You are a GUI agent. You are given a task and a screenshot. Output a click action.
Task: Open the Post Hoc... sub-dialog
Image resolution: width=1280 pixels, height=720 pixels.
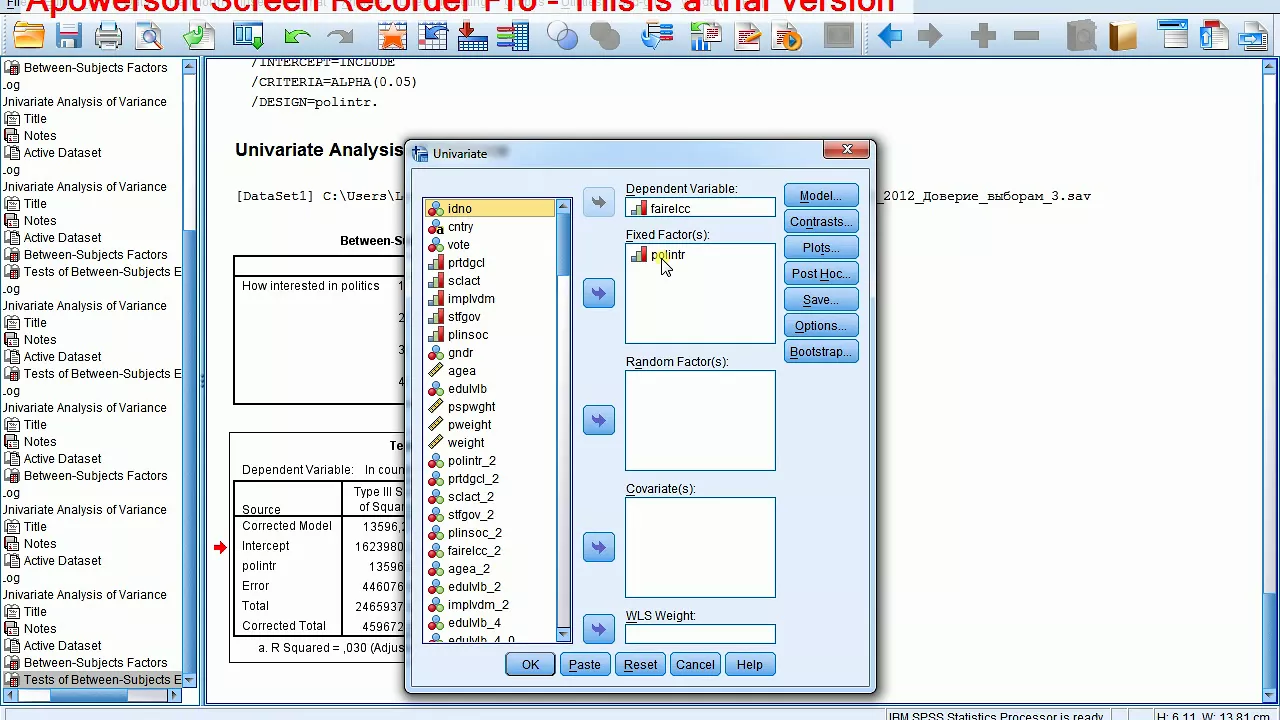coord(821,274)
